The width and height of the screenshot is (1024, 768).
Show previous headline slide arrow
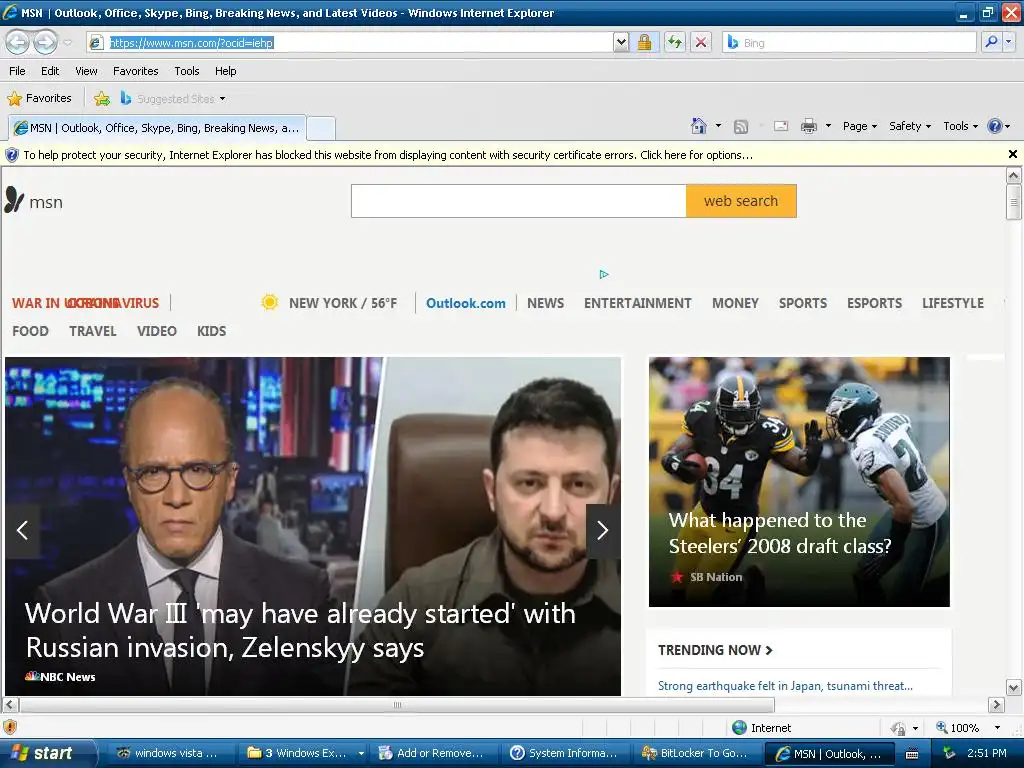(x=22, y=530)
